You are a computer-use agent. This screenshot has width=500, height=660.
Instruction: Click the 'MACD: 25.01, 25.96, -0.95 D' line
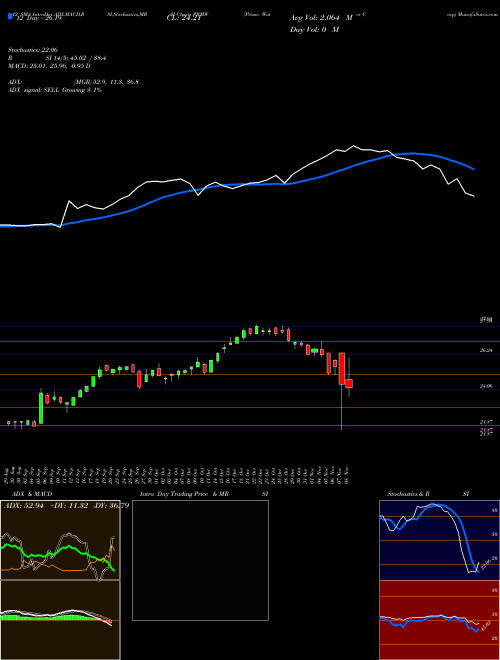tap(49, 66)
